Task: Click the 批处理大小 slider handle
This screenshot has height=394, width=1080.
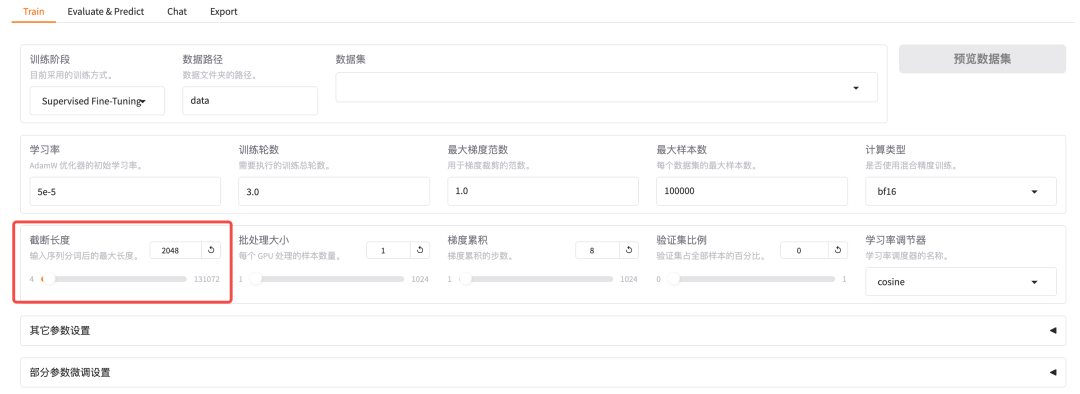Action: click(x=256, y=279)
